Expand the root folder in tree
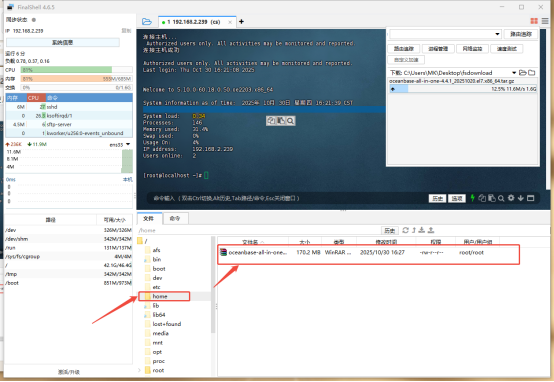The height and width of the screenshot is (382, 554). pyautogui.click(x=139, y=370)
